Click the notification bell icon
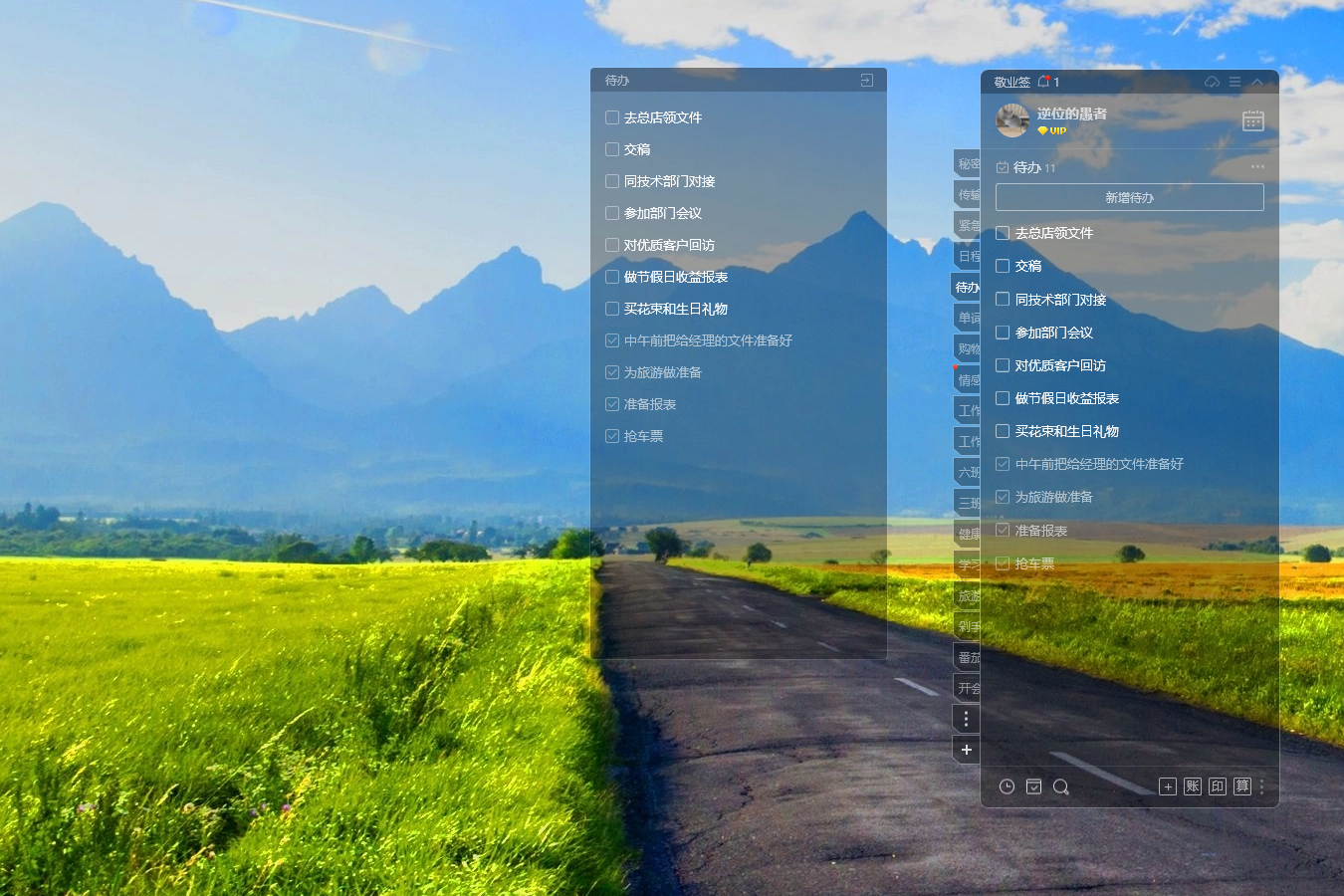This screenshot has height=896, width=1344. point(1043,82)
